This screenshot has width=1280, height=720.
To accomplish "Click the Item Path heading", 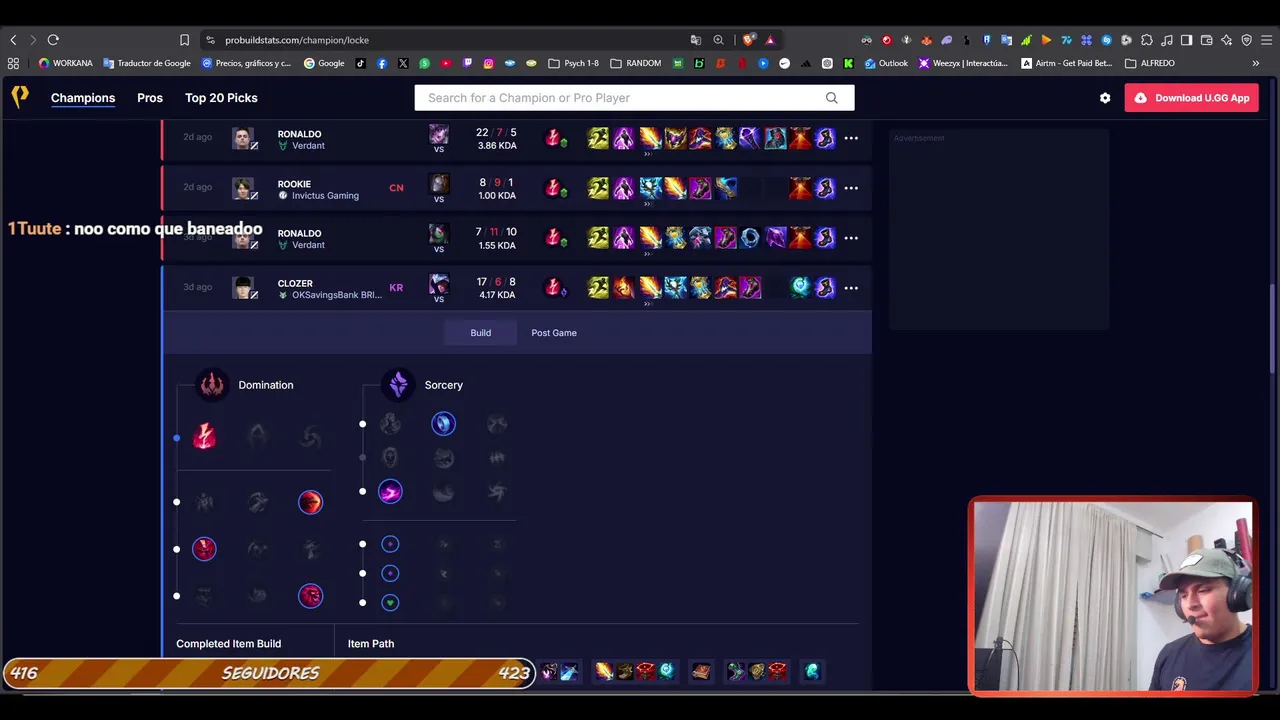I will [371, 644].
